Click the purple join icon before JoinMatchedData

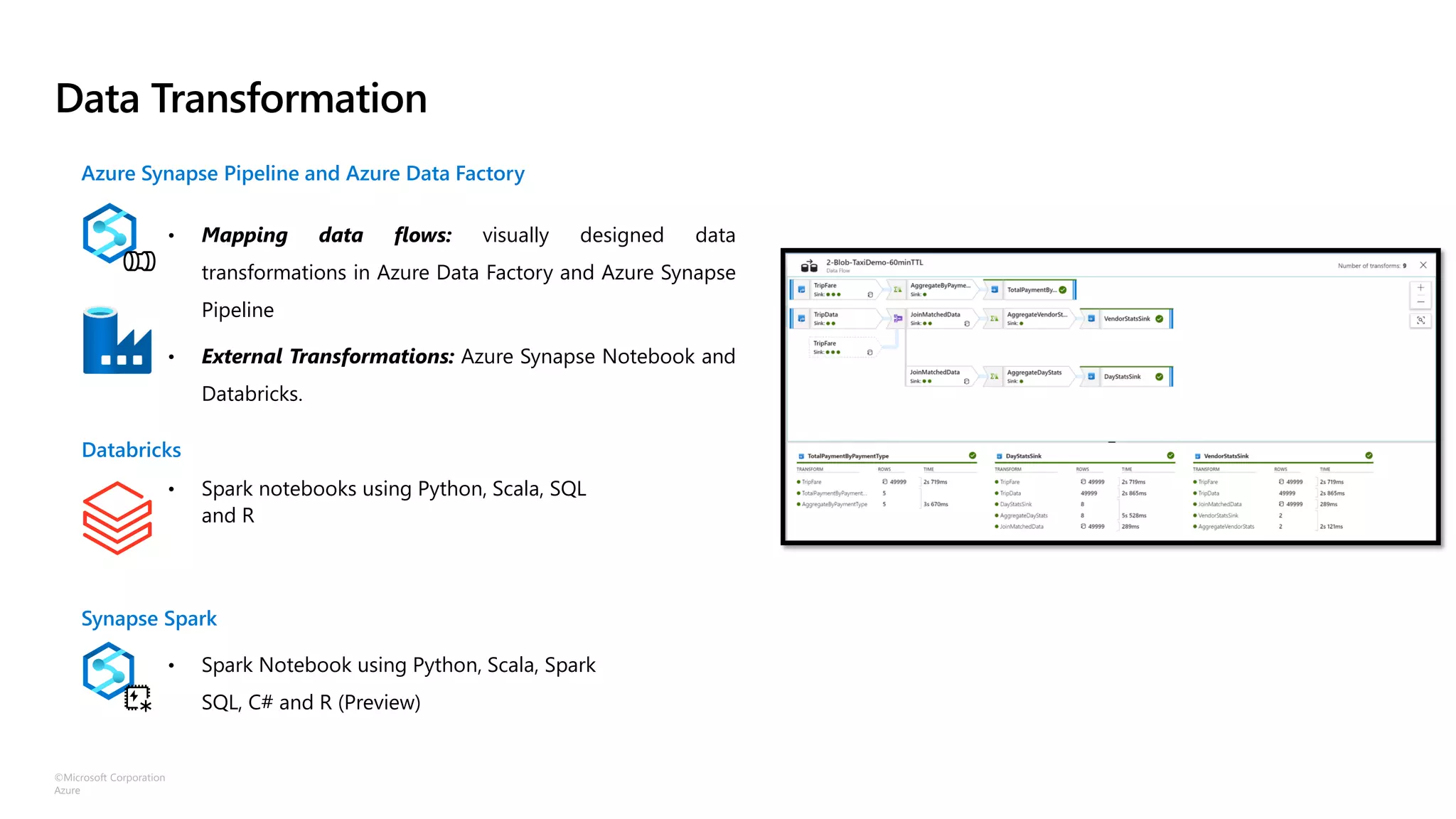coord(897,318)
